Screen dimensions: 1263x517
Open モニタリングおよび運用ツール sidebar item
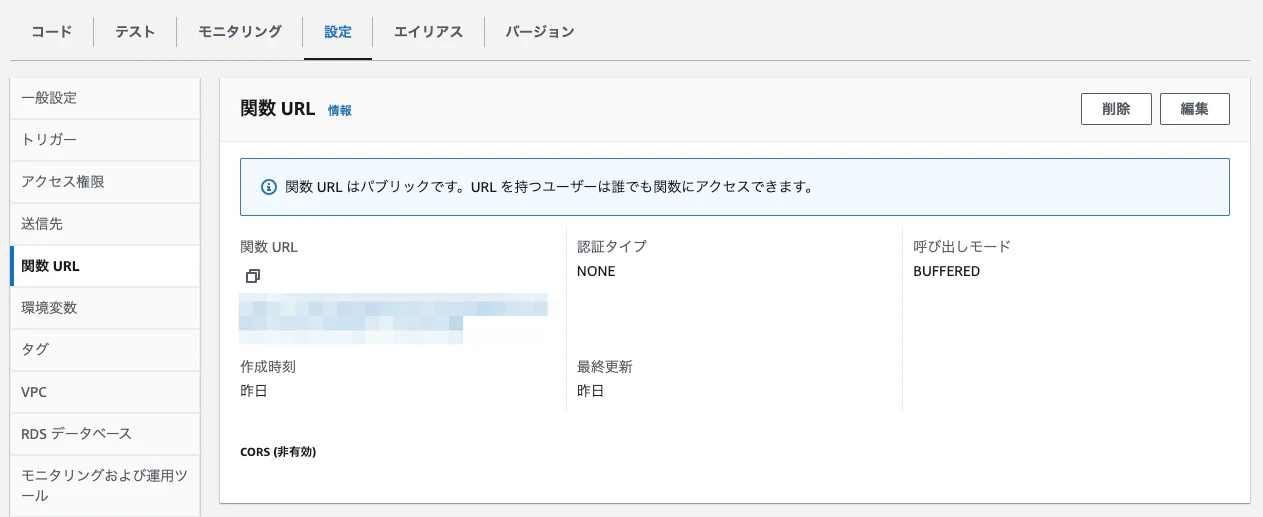(x=105, y=486)
